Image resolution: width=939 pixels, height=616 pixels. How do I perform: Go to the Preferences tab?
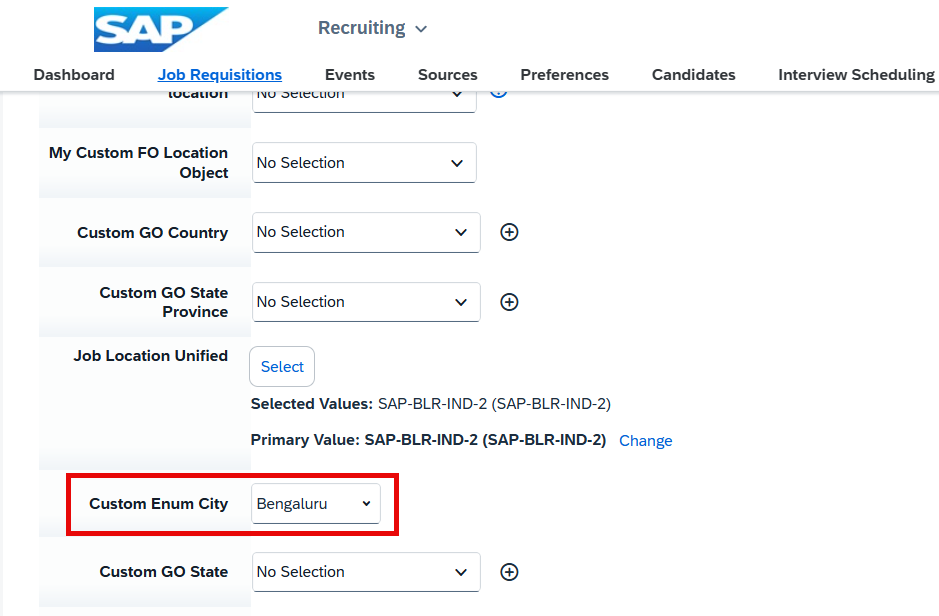click(x=564, y=75)
